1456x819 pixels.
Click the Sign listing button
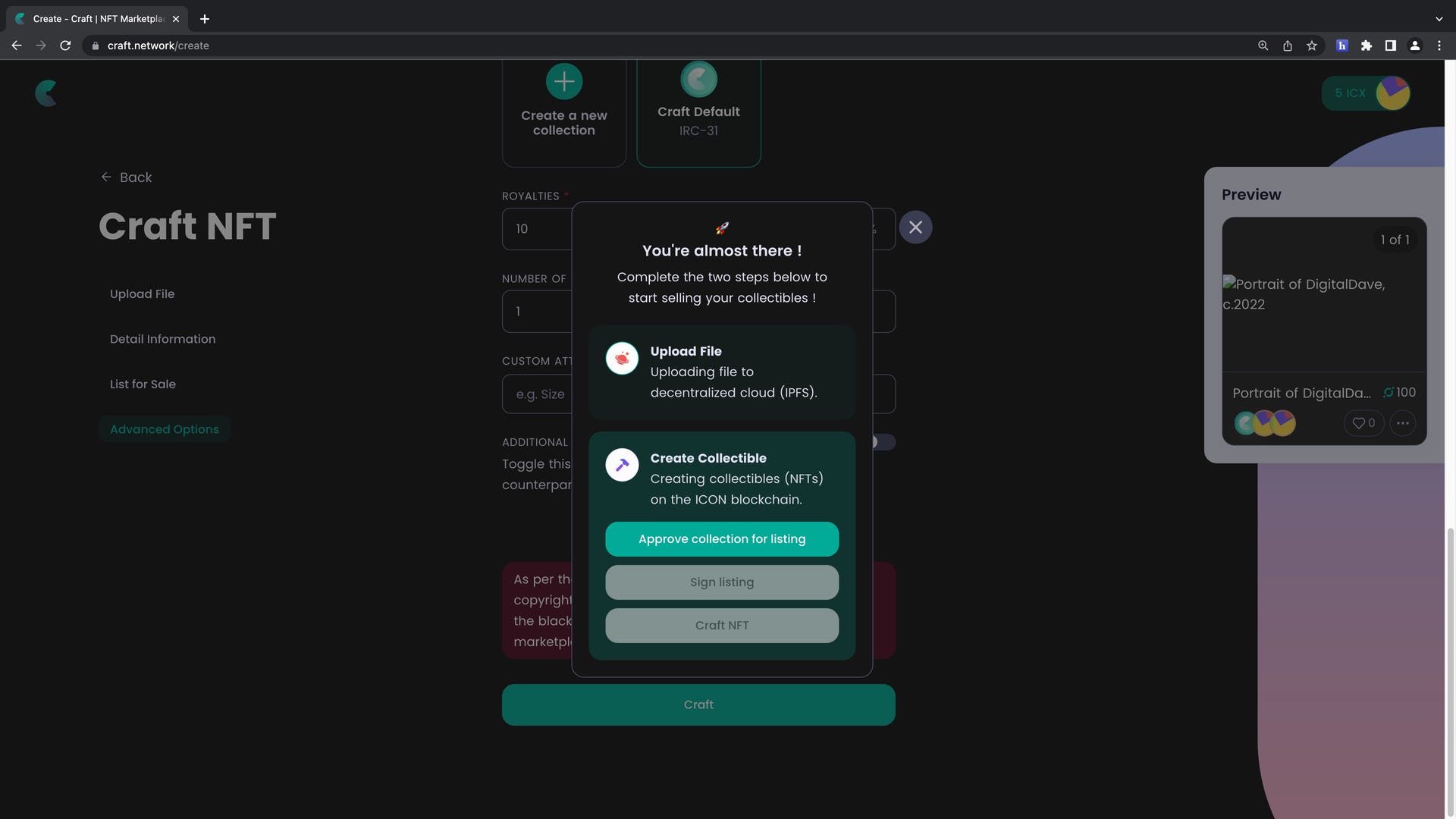click(x=722, y=582)
